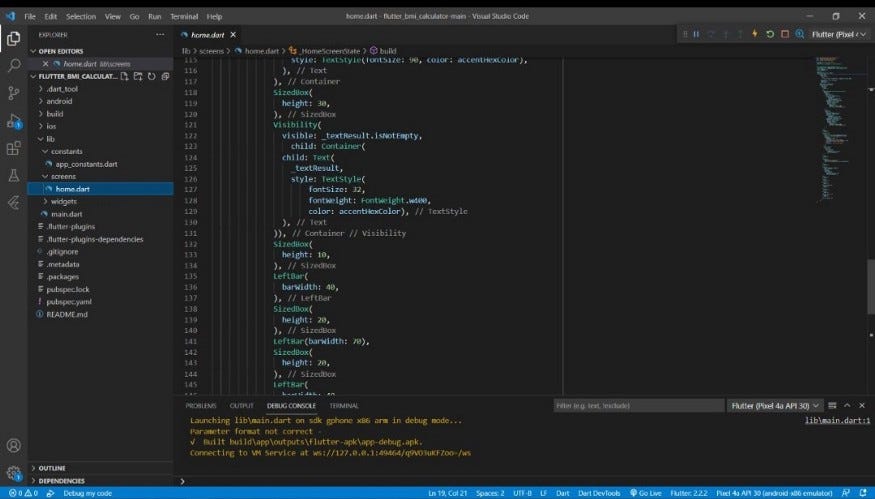This screenshot has height=499, width=875.
Task: Open the Manage gear icon
Action: coord(14,473)
